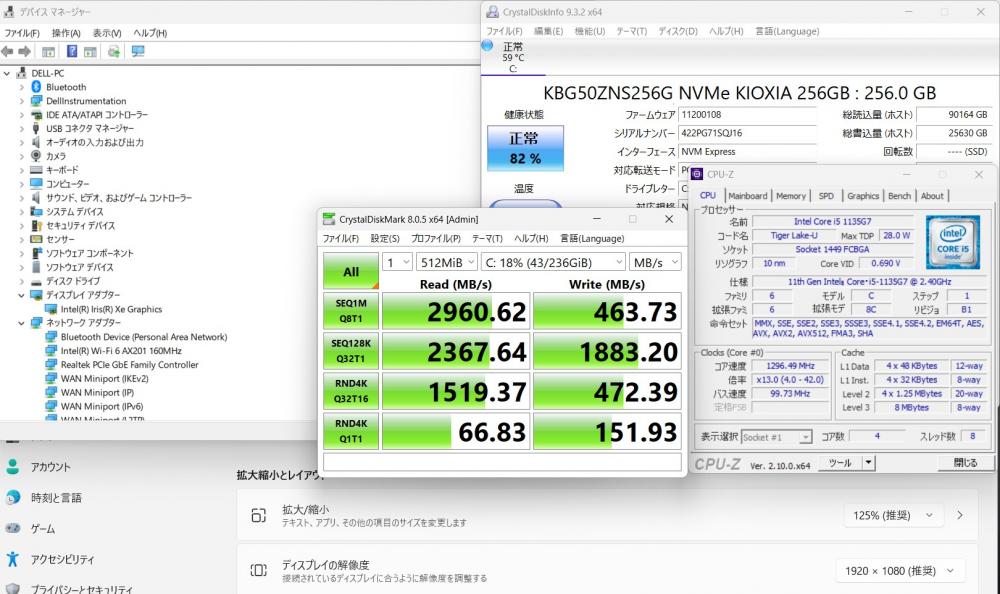Open 設定 menu in CrystalDiskMark
The width and height of the screenshot is (1000, 594).
click(385, 239)
